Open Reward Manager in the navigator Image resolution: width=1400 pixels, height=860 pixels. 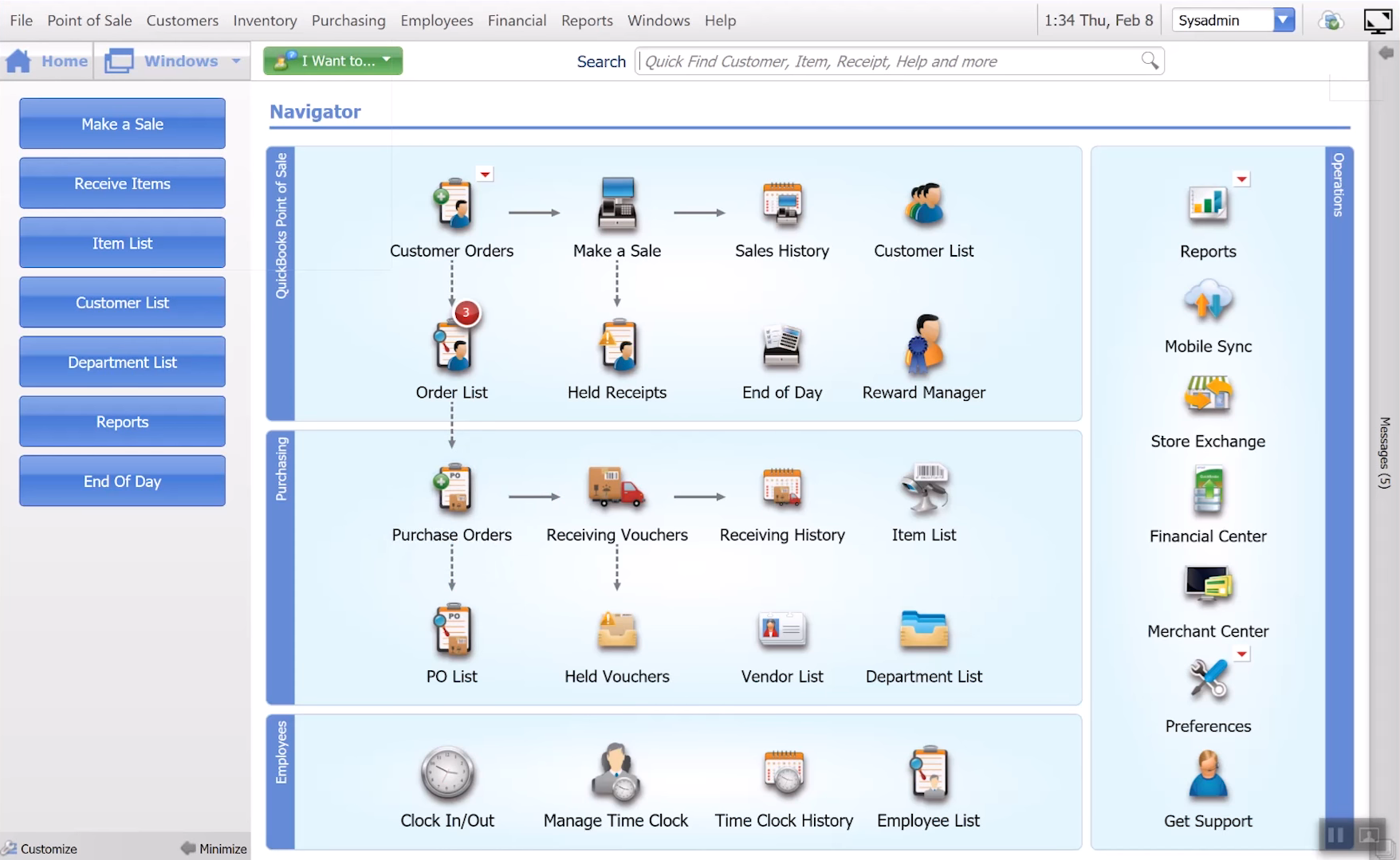923,347
